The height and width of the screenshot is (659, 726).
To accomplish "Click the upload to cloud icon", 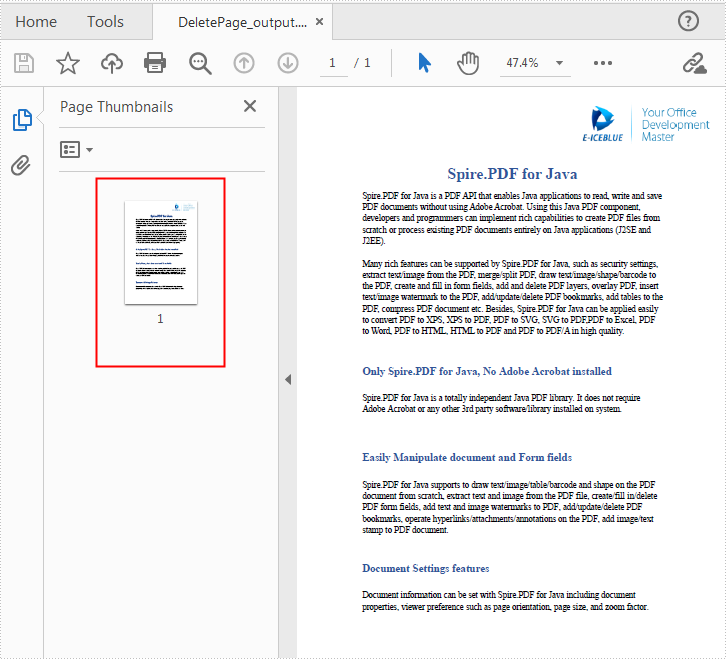I will click(x=112, y=63).
